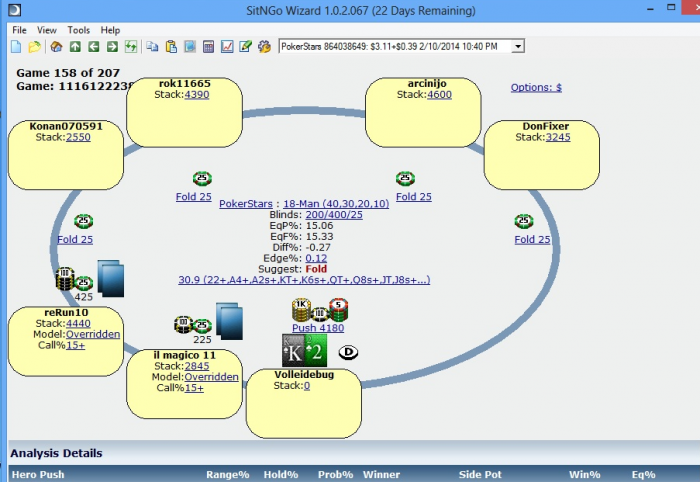The image size is (700, 482).
Task: Click reRun10's stack value 4440
Action: pyautogui.click(x=78, y=323)
